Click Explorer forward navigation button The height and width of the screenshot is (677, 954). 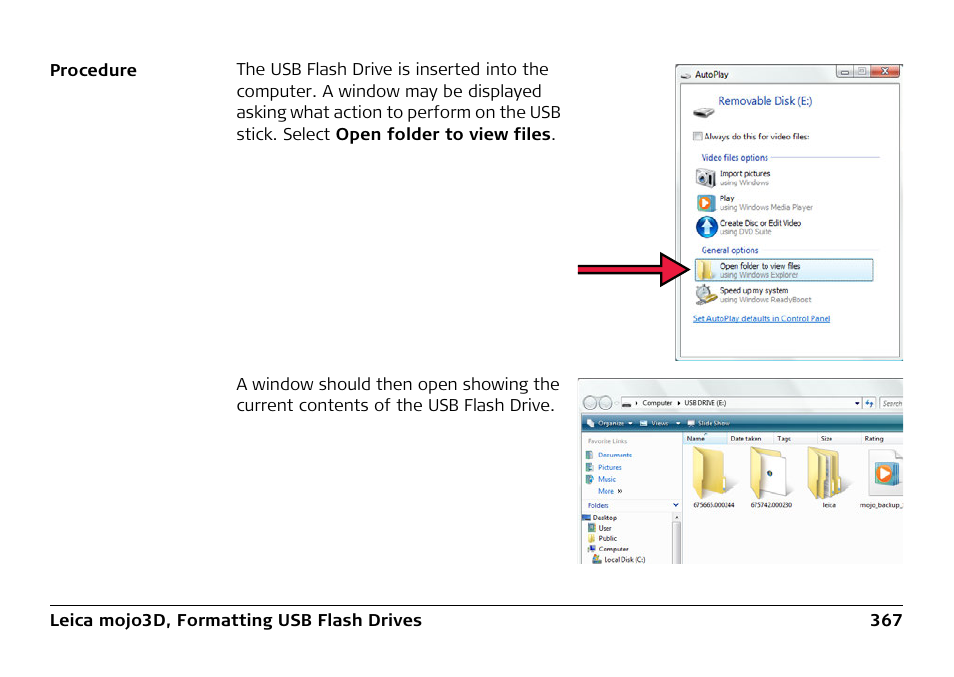(605, 403)
